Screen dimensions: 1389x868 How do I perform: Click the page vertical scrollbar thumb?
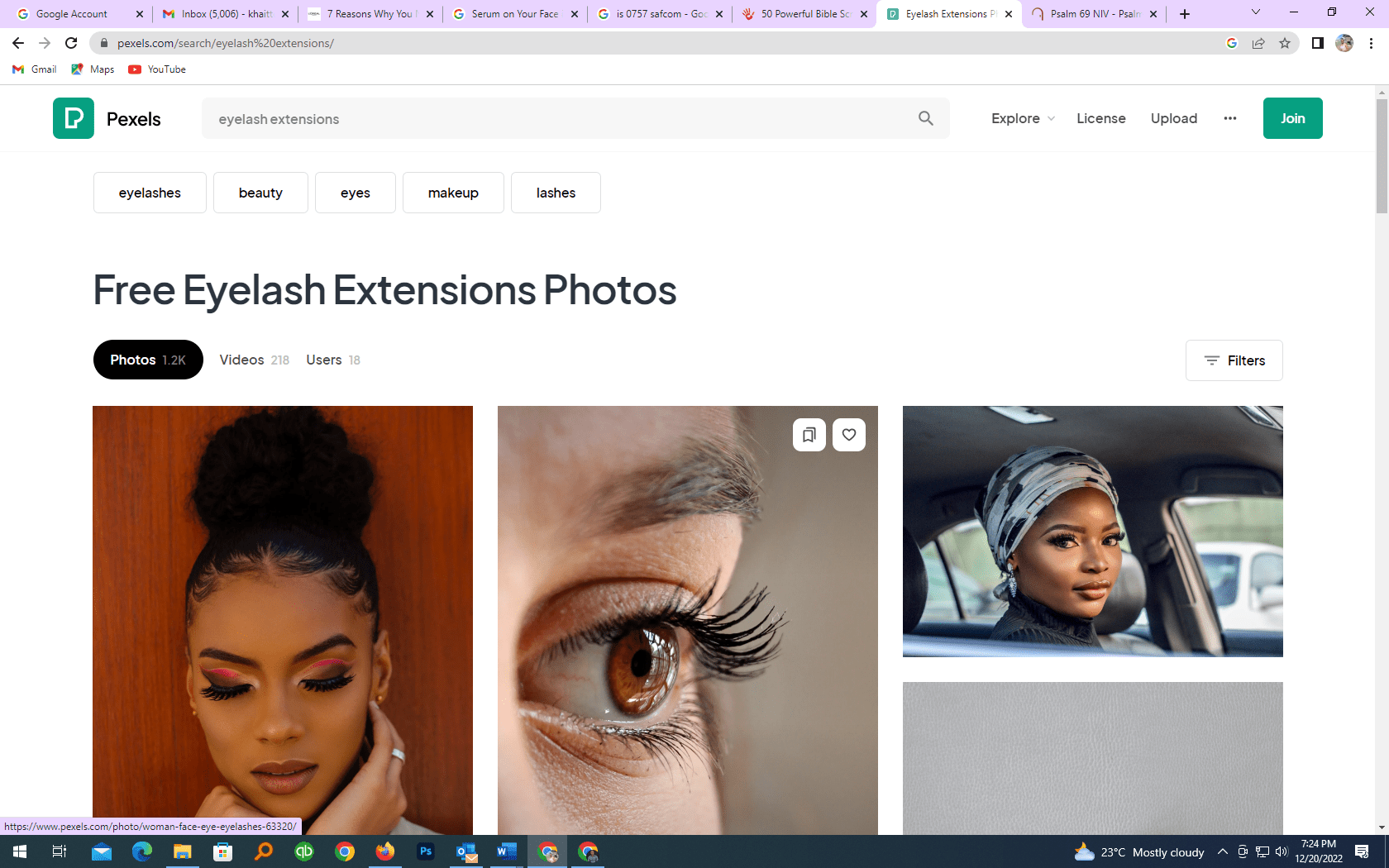[x=1382, y=157]
